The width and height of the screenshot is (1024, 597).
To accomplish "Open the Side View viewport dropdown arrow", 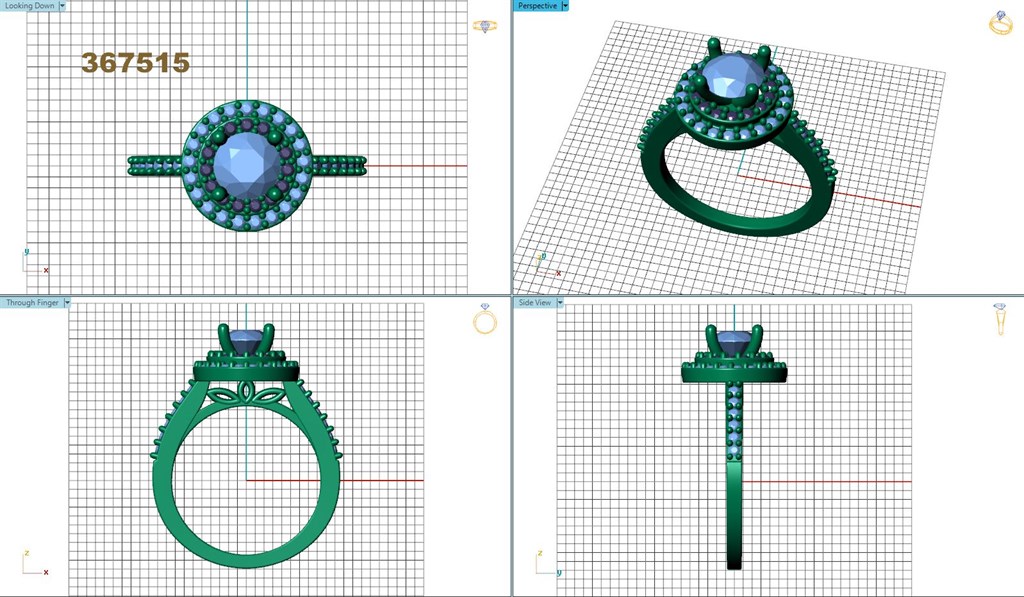I will (560, 302).
